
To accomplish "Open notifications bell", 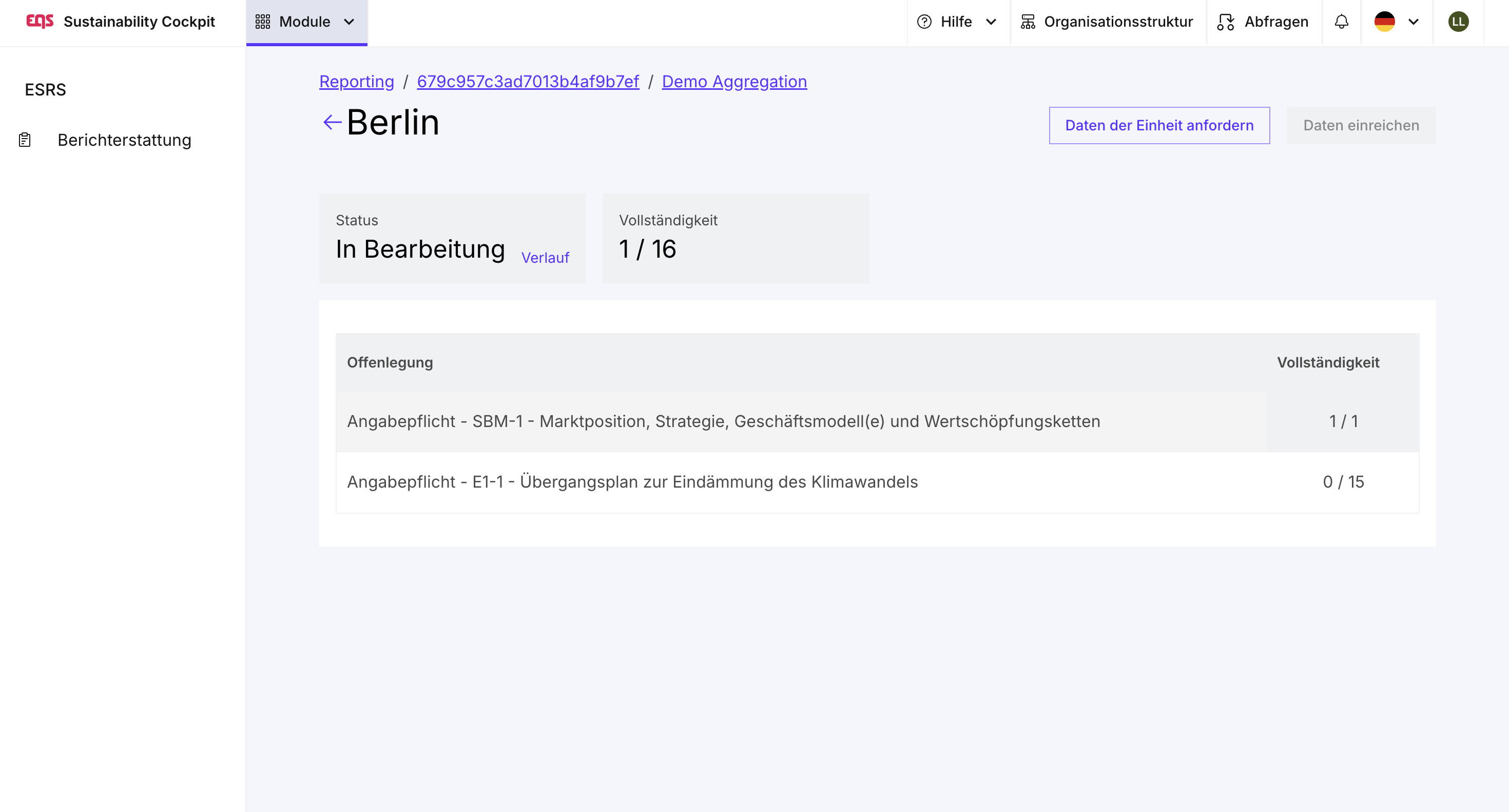I will 1342,22.
